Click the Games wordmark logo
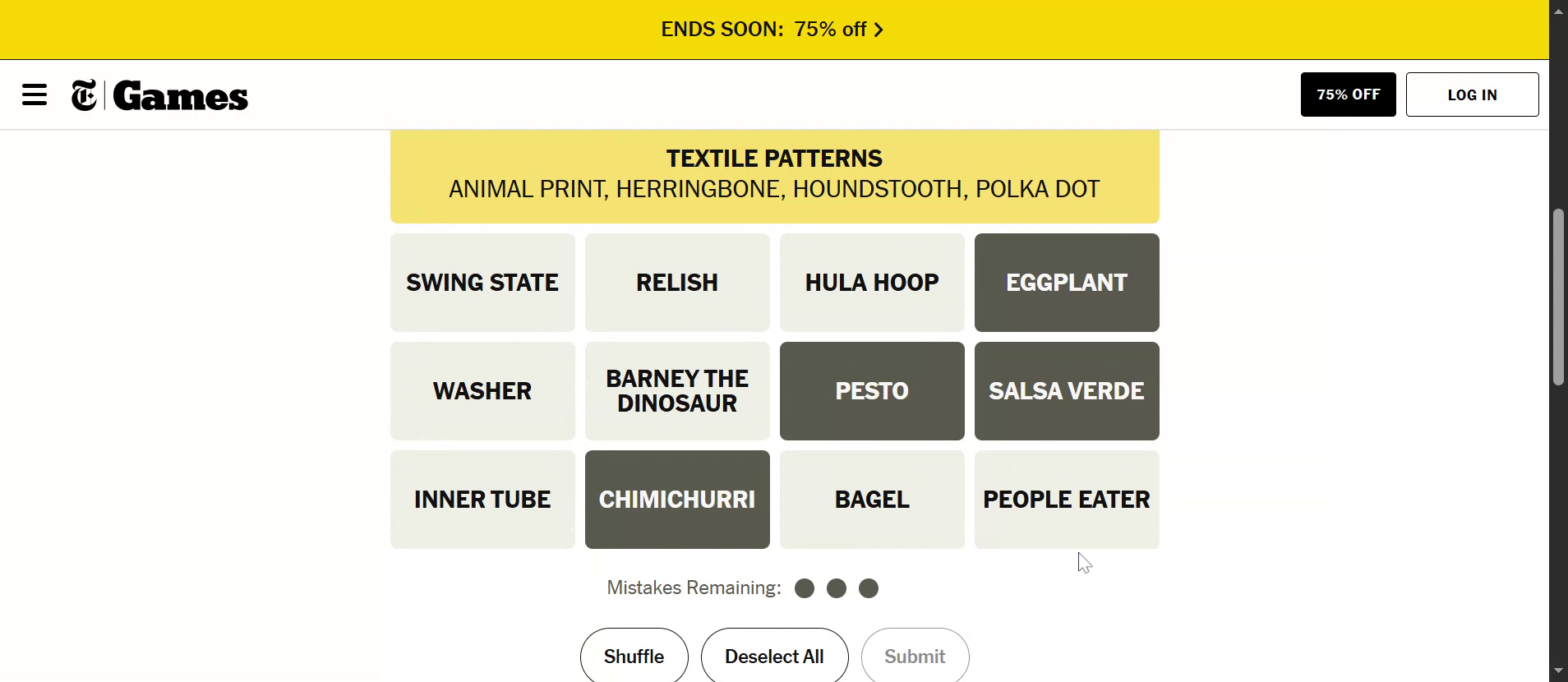 click(181, 96)
